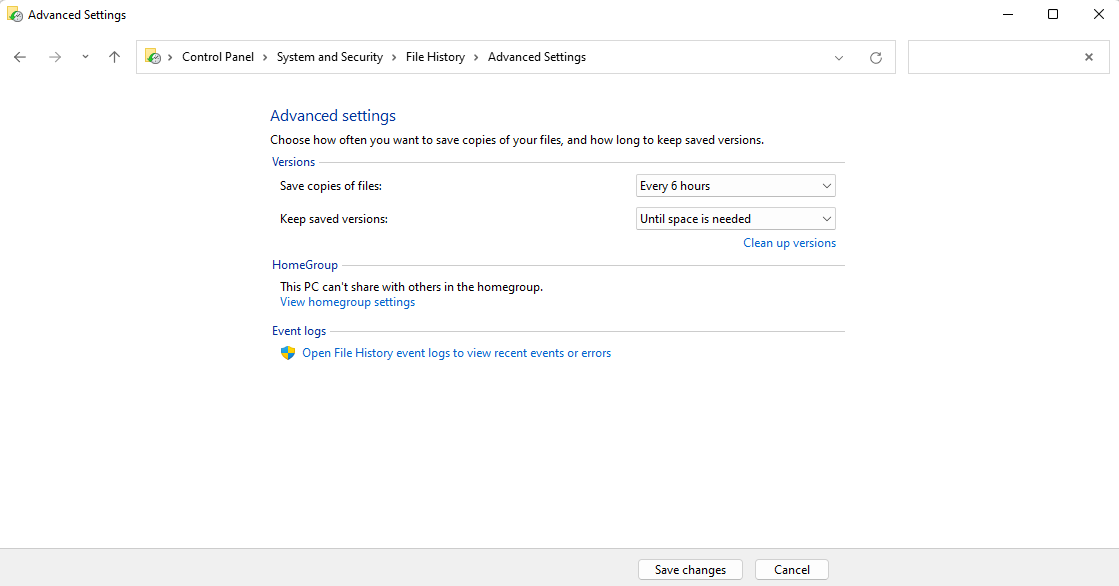The height and width of the screenshot is (586, 1119).
Task: Click the back navigation arrow
Action: click(20, 57)
